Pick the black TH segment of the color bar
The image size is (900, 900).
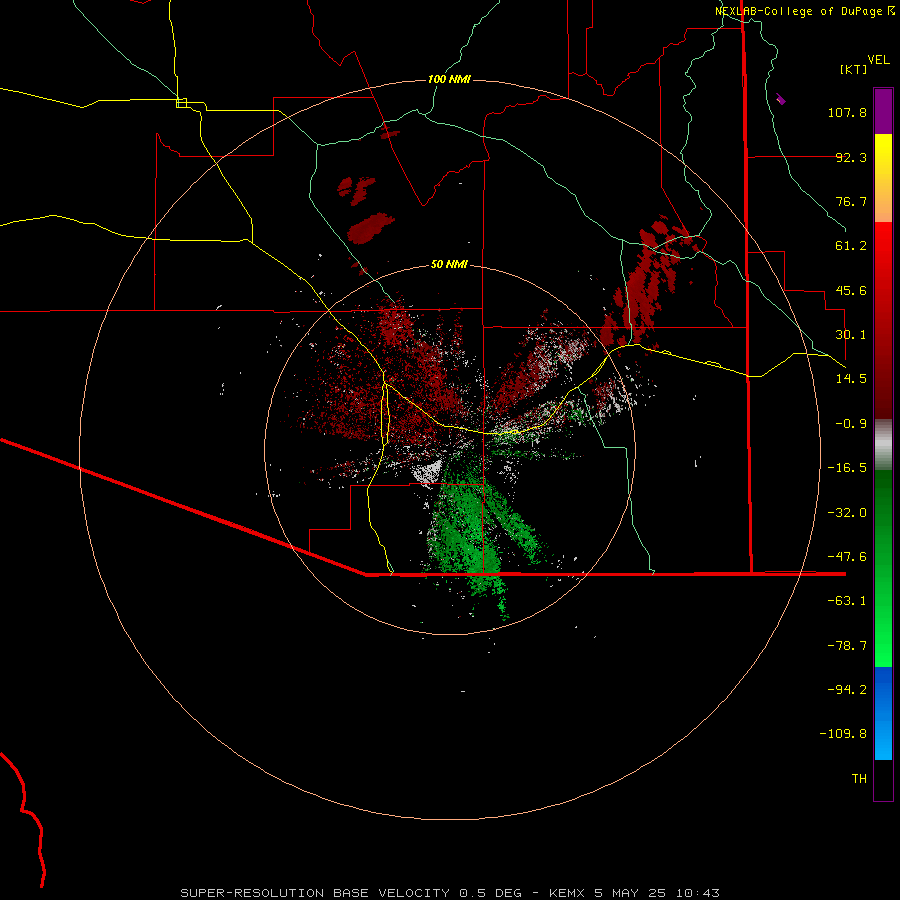(x=883, y=779)
